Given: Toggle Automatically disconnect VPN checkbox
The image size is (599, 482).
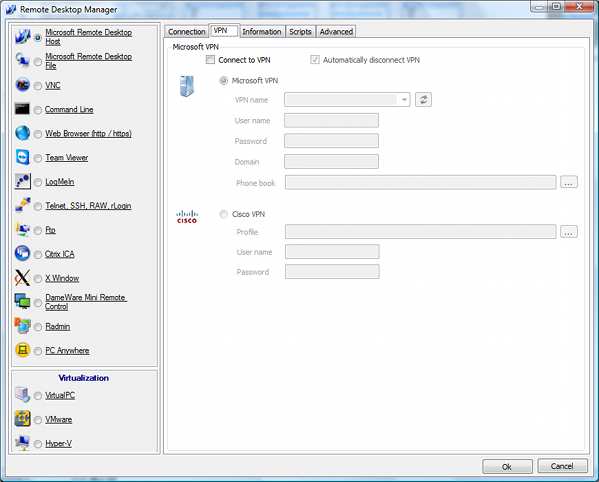Looking at the screenshot, I should pos(315,60).
